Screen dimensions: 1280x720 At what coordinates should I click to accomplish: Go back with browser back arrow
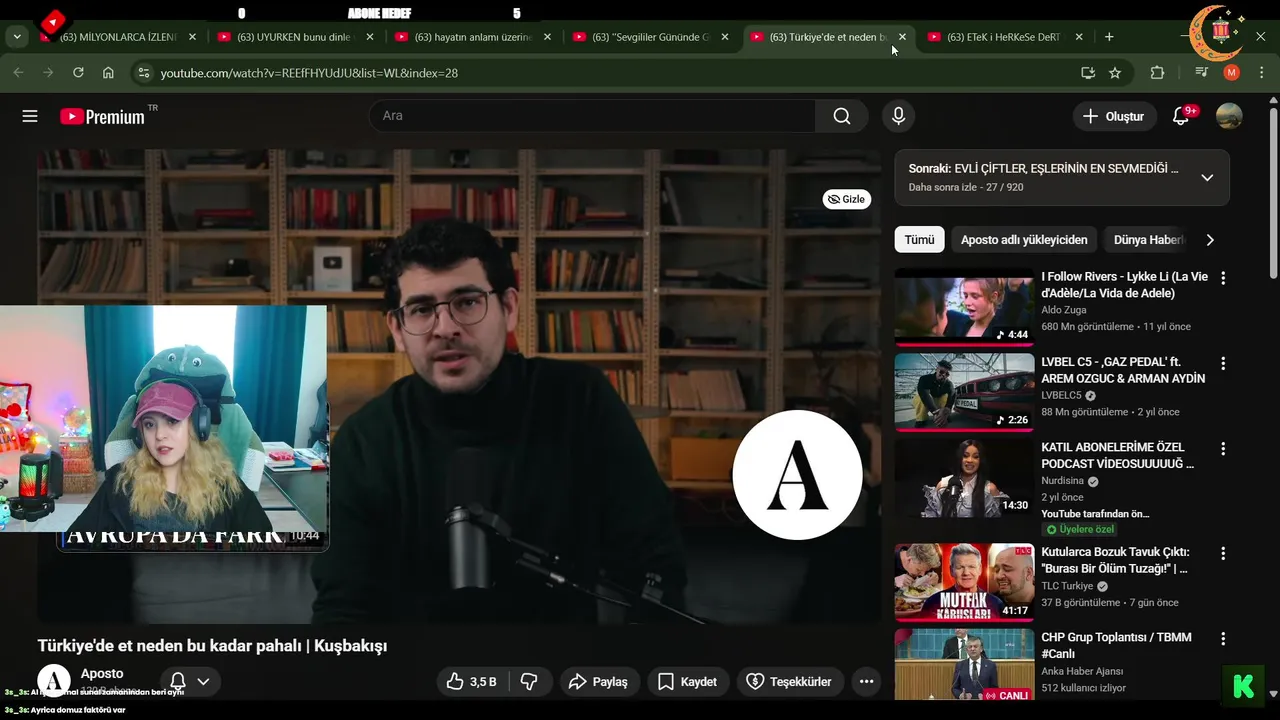(18, 73)
